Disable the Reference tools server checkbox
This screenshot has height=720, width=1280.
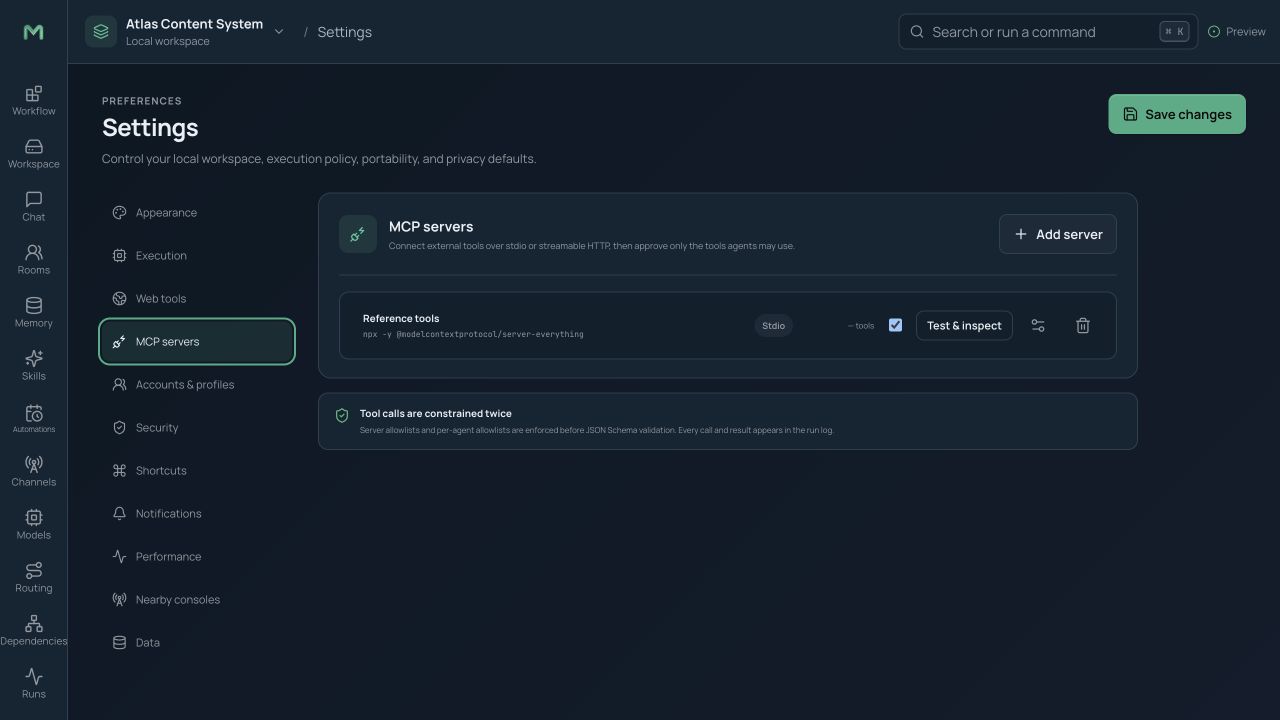point(895,325)
